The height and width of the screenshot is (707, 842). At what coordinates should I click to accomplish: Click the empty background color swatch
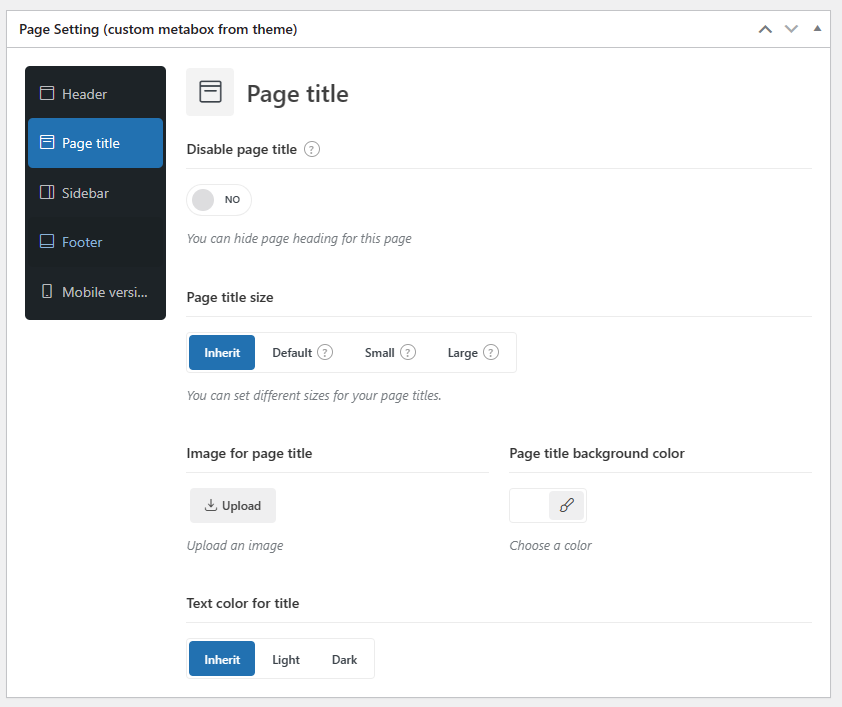coord(529,505)
